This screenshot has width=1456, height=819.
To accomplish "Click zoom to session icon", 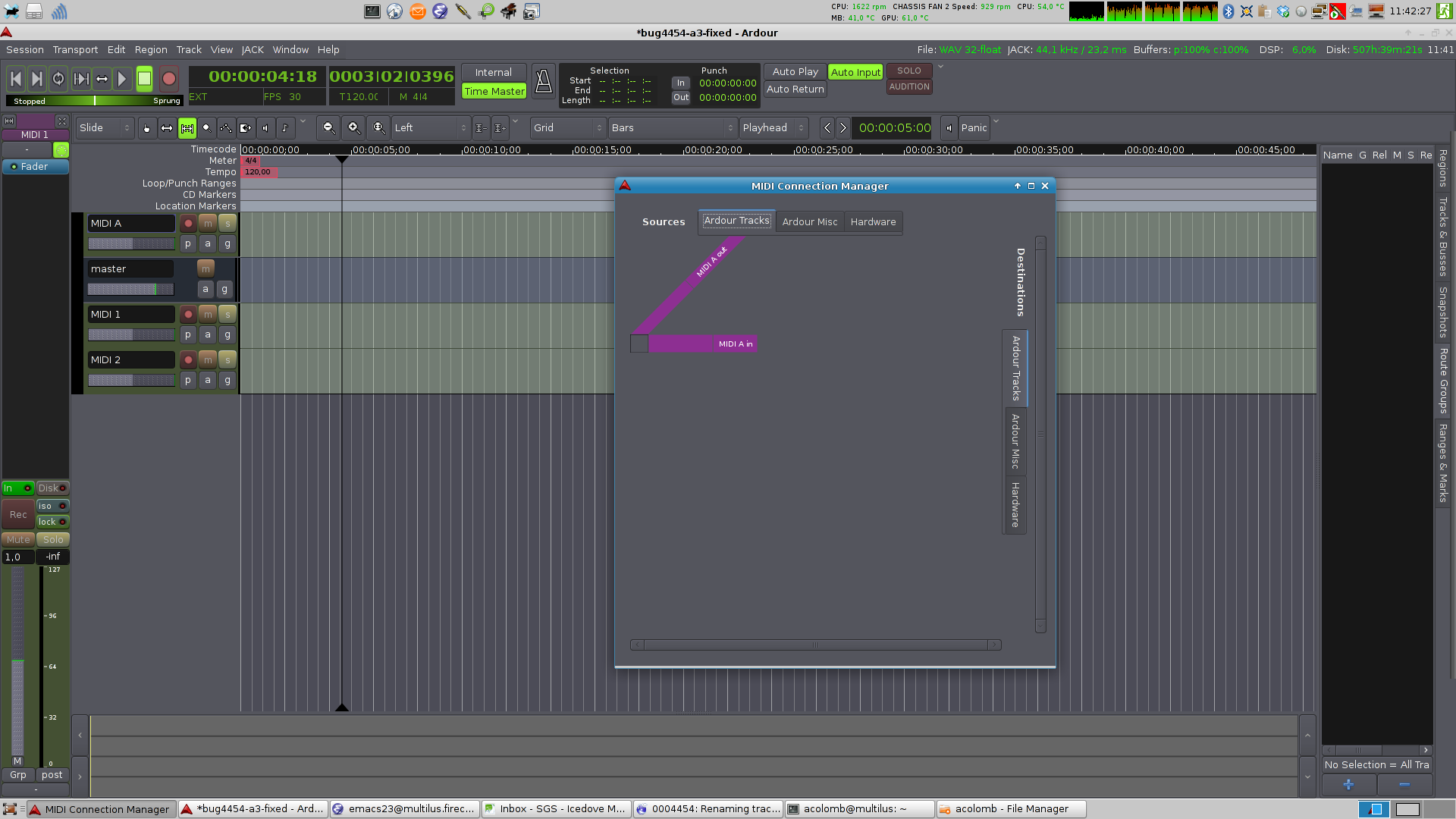I will [379, 128].
